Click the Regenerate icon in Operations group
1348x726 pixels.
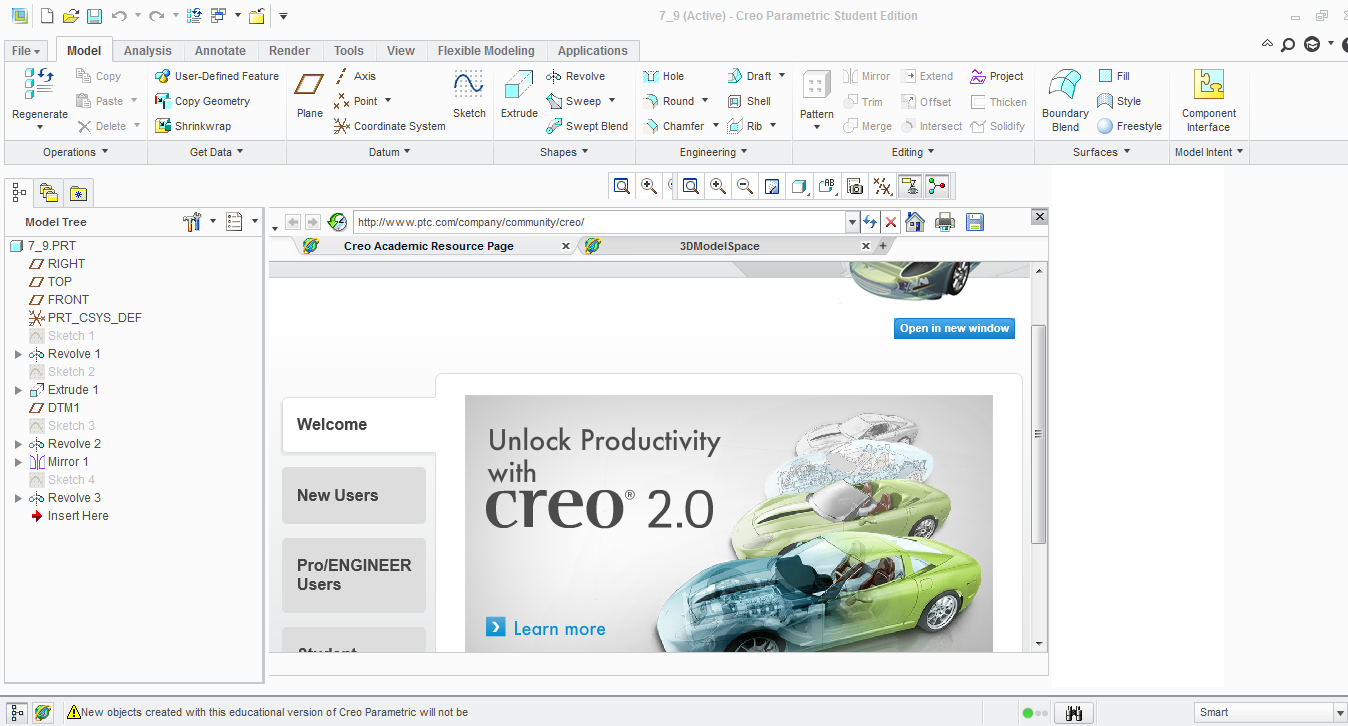tap(40, 85)
